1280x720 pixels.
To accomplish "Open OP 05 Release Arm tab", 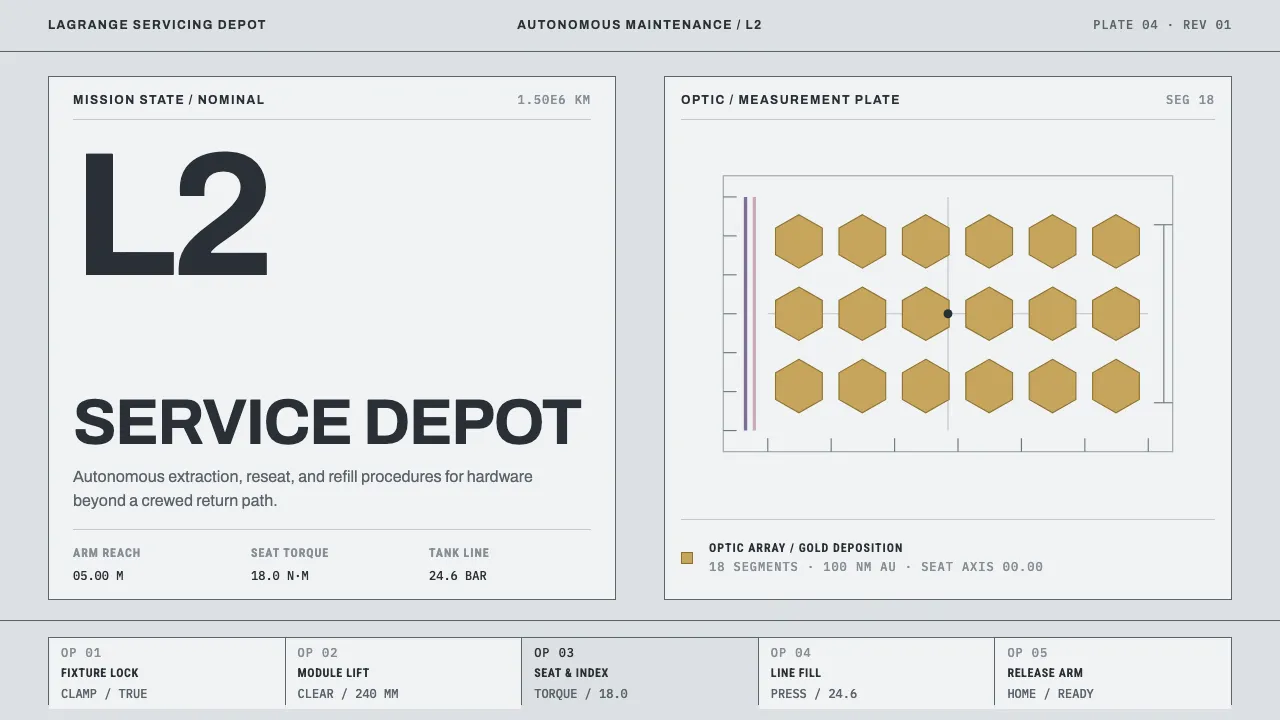I will coord(1113,672).
